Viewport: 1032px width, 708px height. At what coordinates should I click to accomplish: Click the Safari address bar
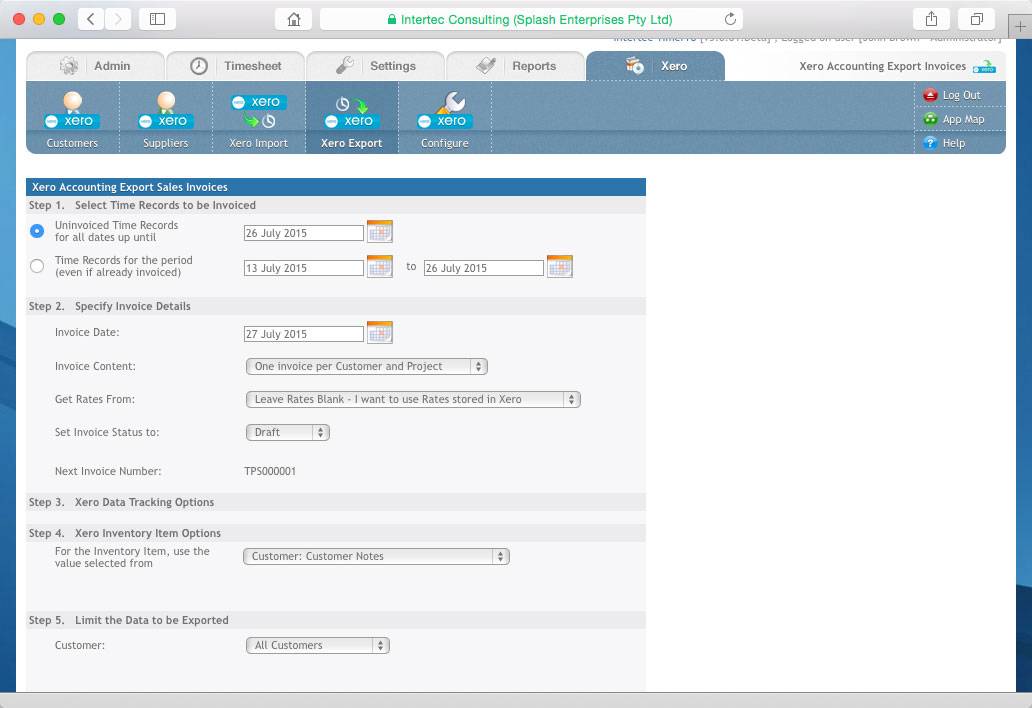pos(531,19)
